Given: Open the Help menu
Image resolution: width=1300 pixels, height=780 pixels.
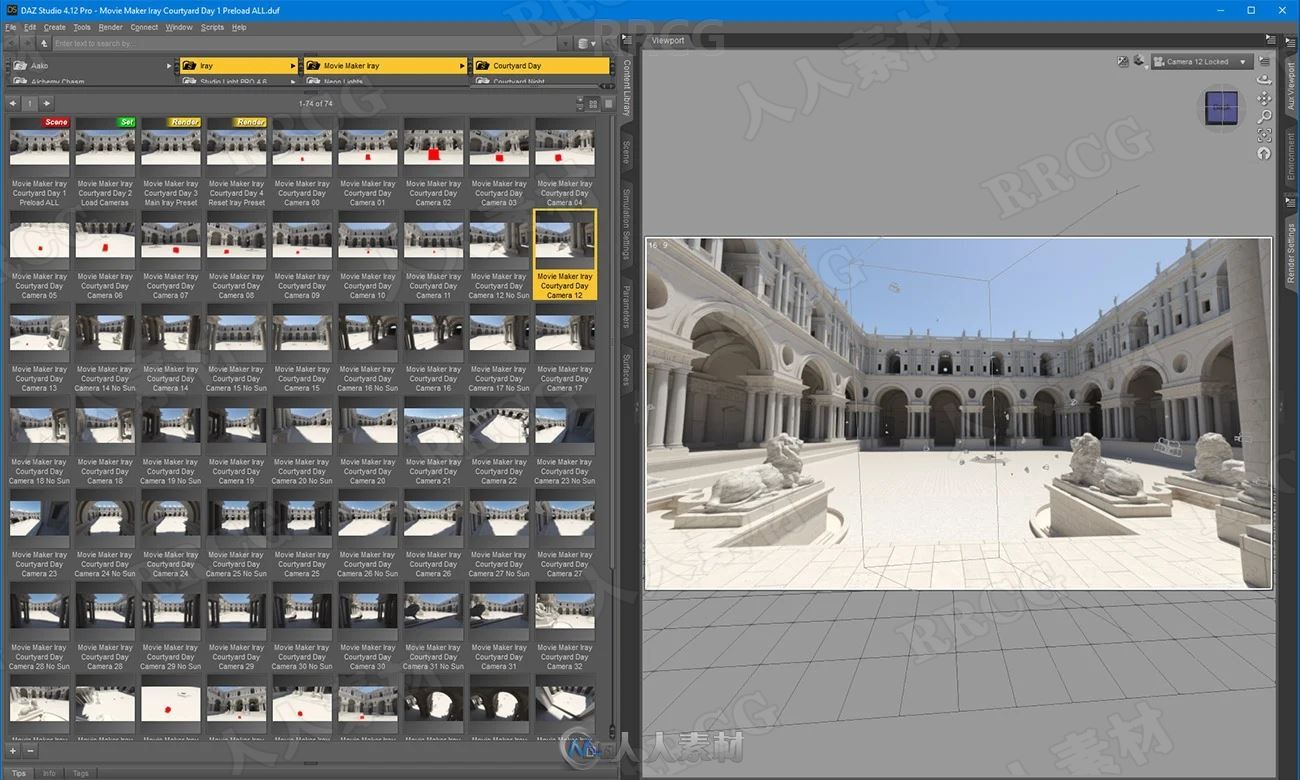Looking at the screenshot, I should coord(239,27).
